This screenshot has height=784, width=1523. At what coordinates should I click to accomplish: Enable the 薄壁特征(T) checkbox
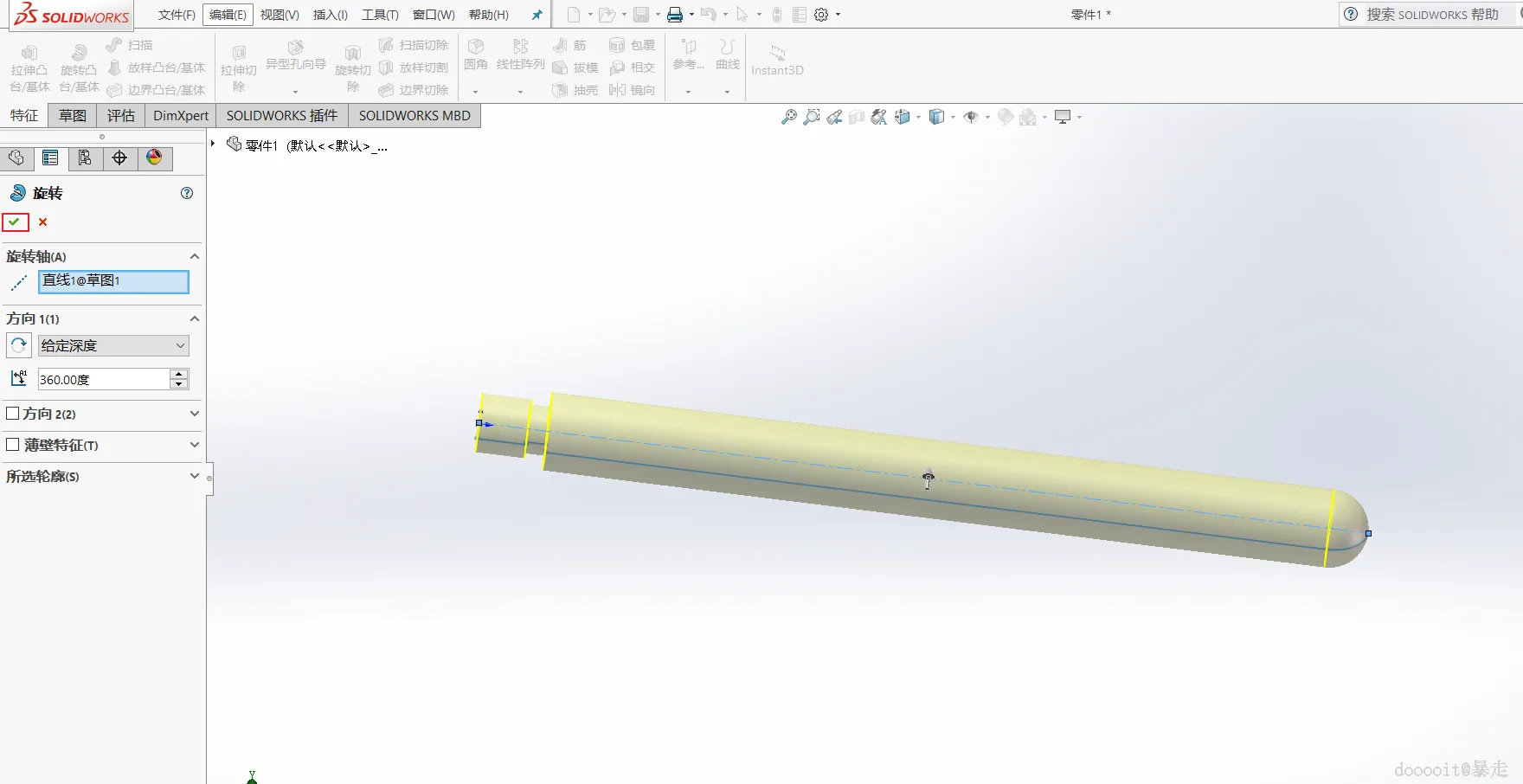click(13, 445)
